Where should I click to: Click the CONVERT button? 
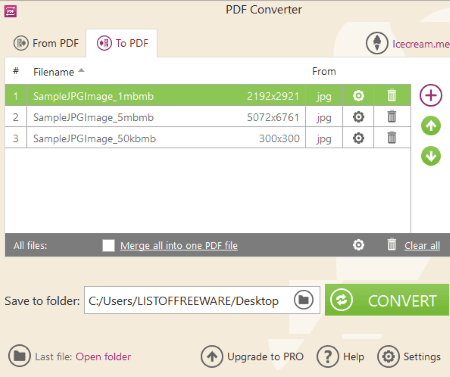point(387,300)
